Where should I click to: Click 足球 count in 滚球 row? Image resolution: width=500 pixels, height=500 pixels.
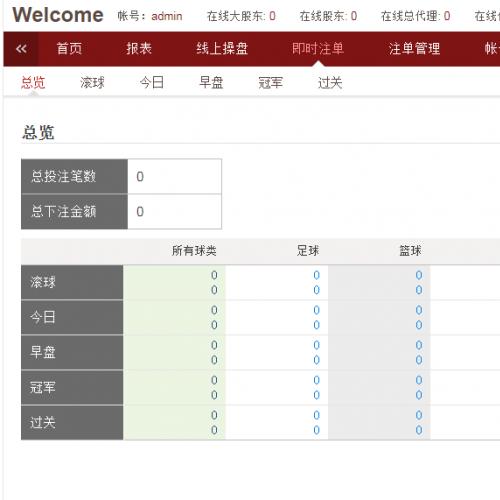tap(316, 275)
